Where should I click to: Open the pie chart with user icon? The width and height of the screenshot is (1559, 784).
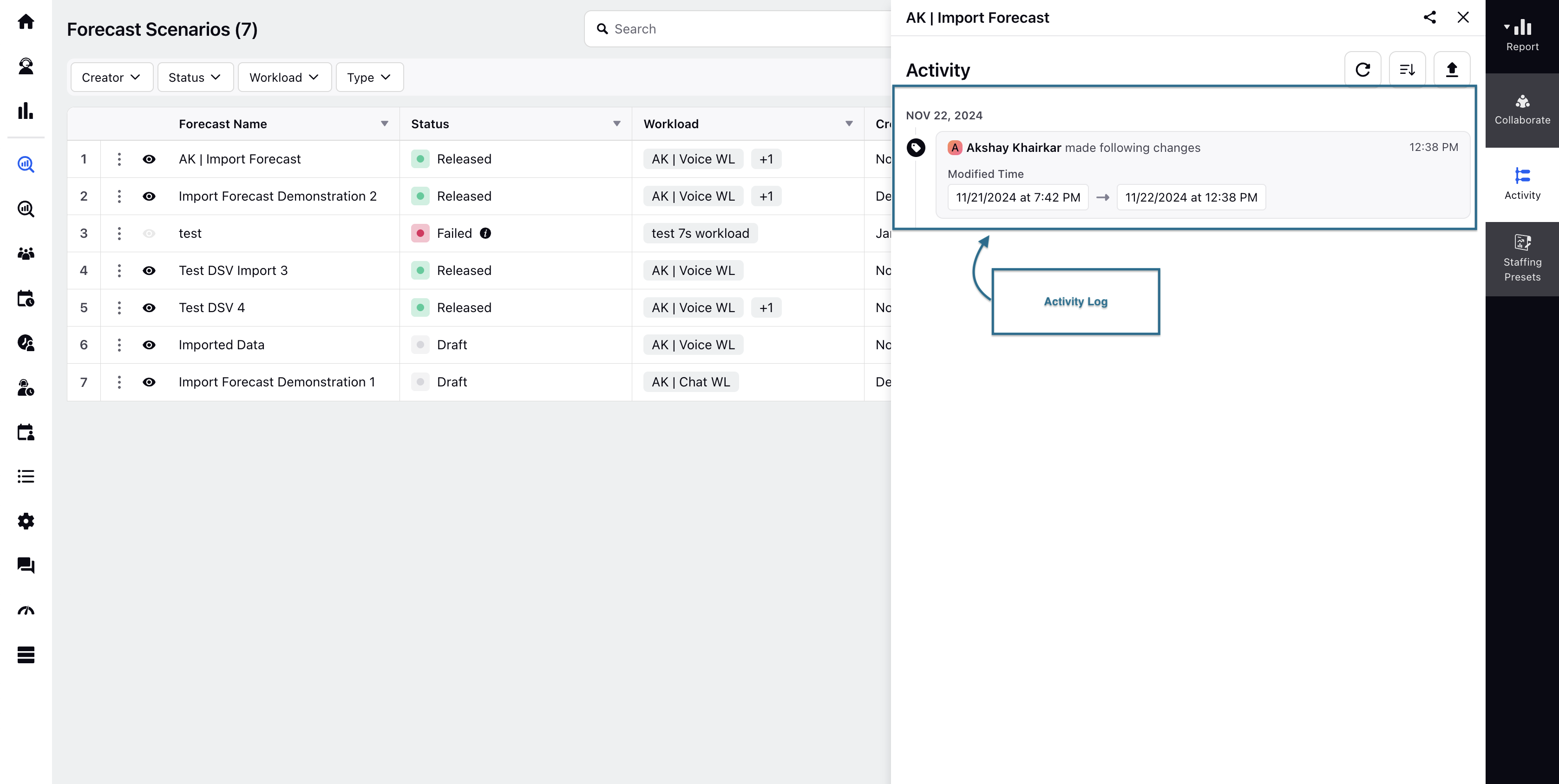coord(26,343)
